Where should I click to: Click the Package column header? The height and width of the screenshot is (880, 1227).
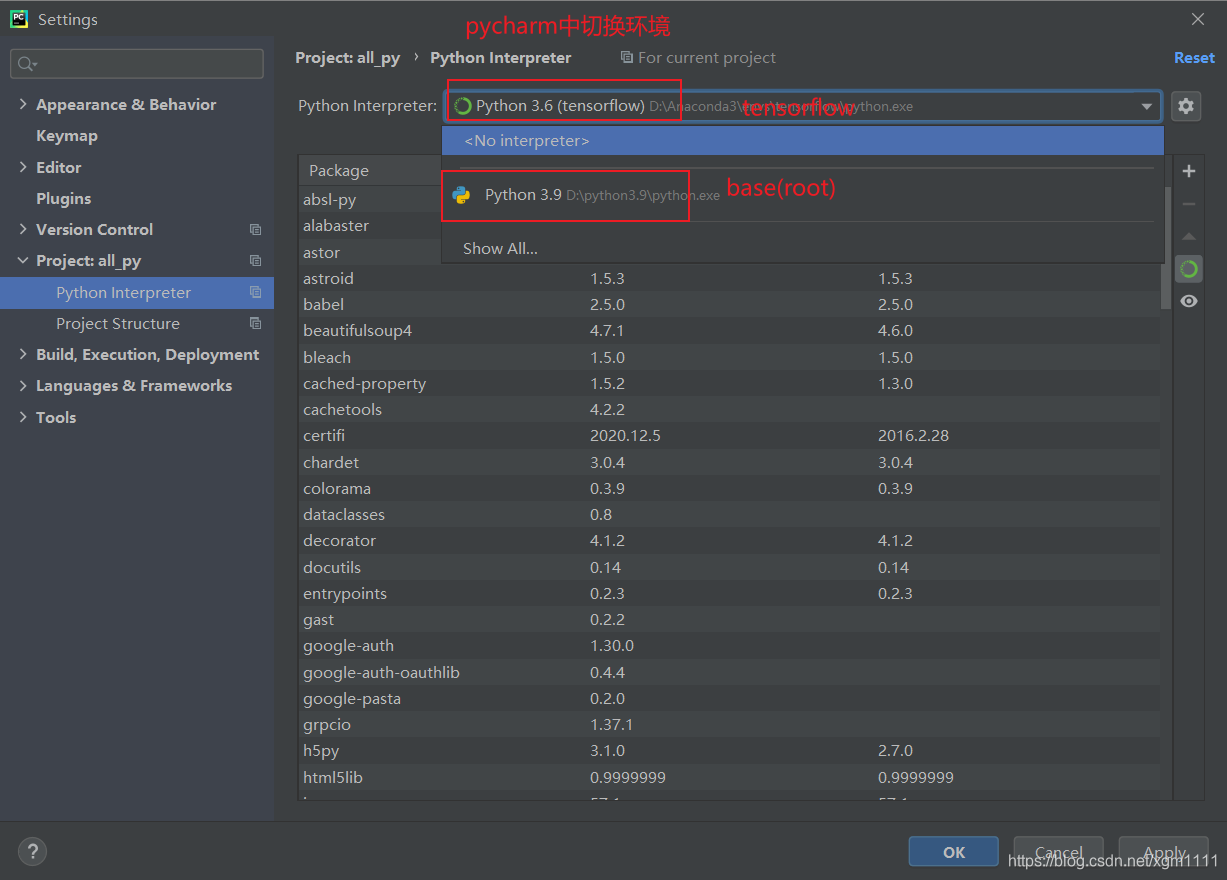(x=370, y=171)
